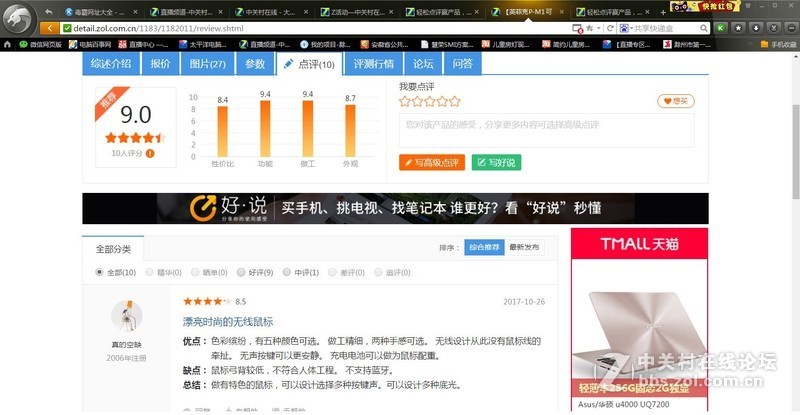The image size is (800, 415).
Task: Click the red packet banner 快抢红包
Action: (705, 7)
